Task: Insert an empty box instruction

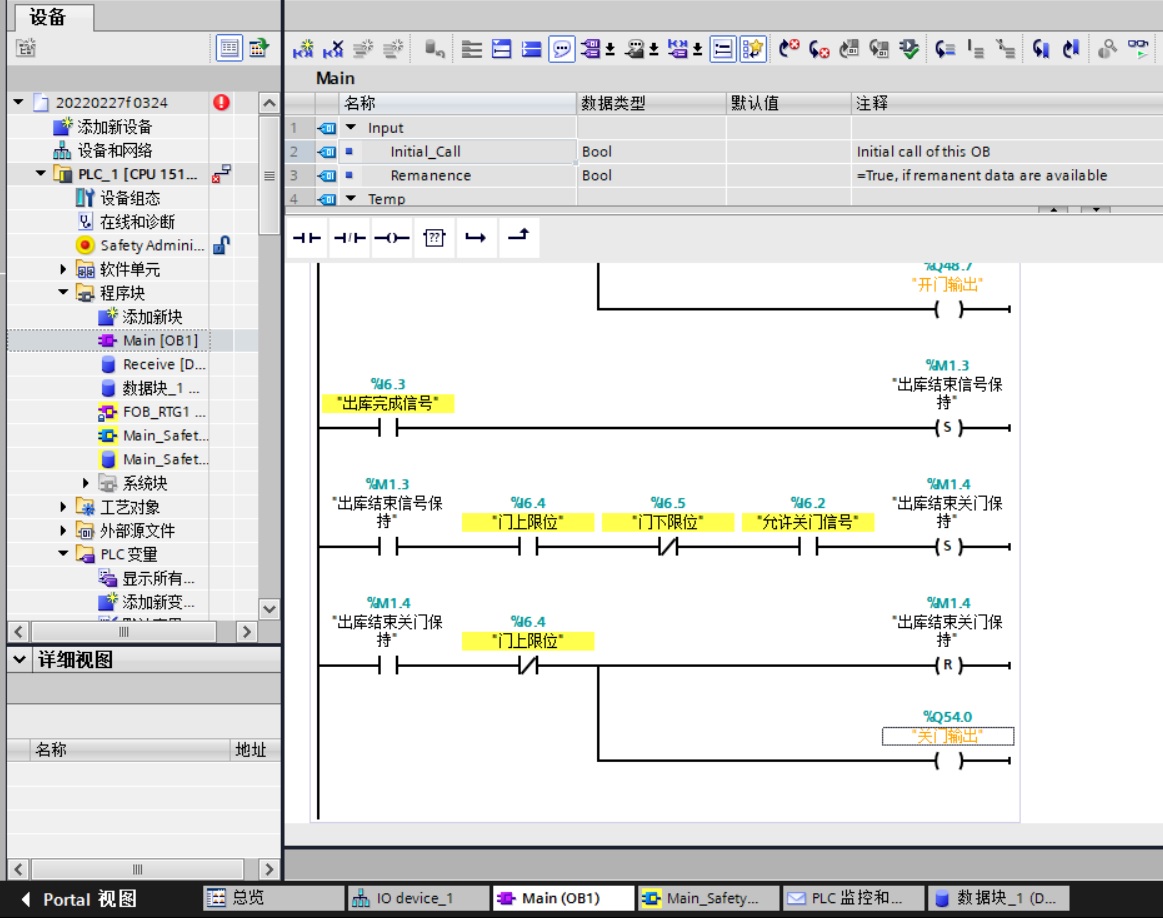Action: point(433,238)
